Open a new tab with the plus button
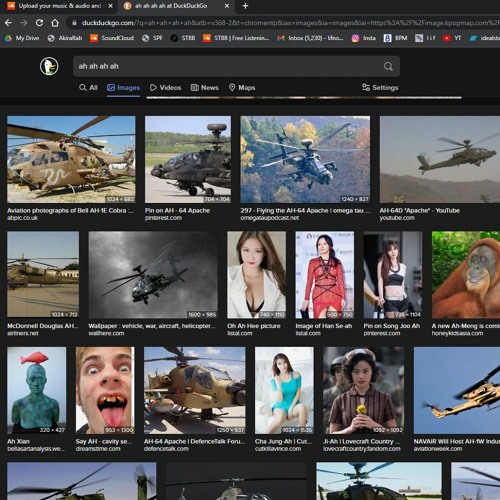This screenshot has height=500, width=500. pyautogui.click(x=245, y=6)
